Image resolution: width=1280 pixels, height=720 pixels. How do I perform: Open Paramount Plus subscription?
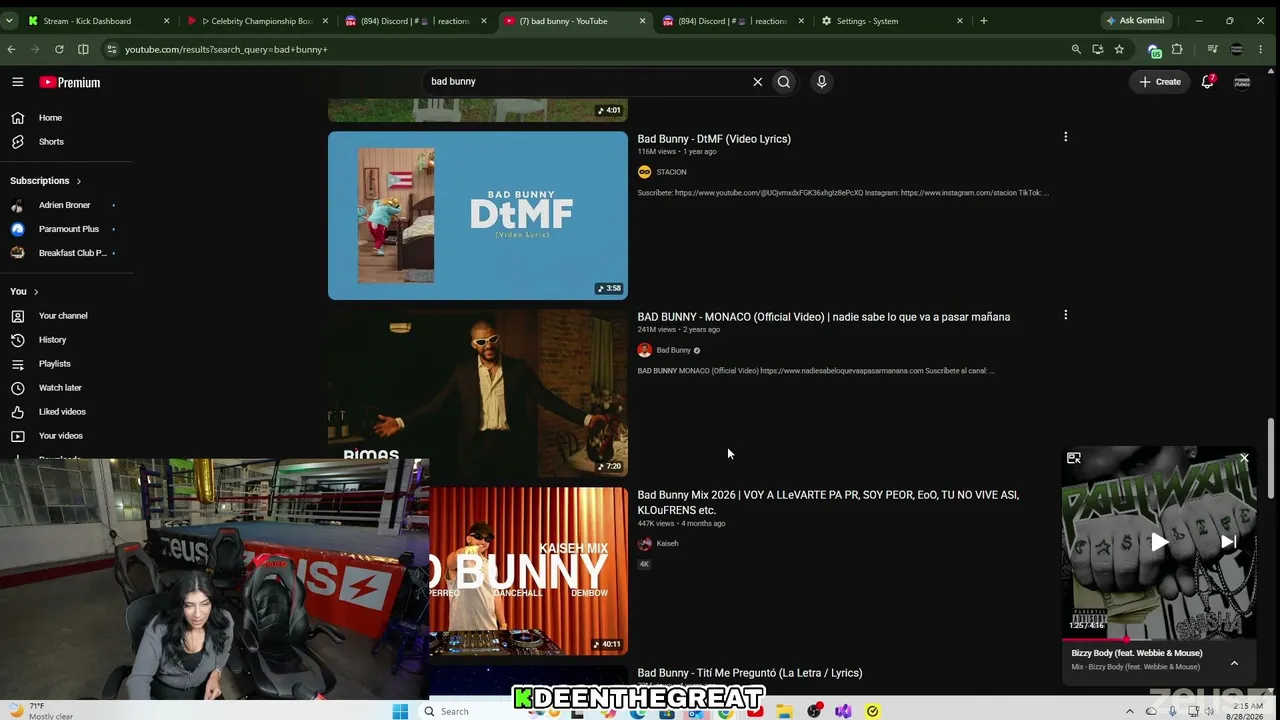(68, 229)
